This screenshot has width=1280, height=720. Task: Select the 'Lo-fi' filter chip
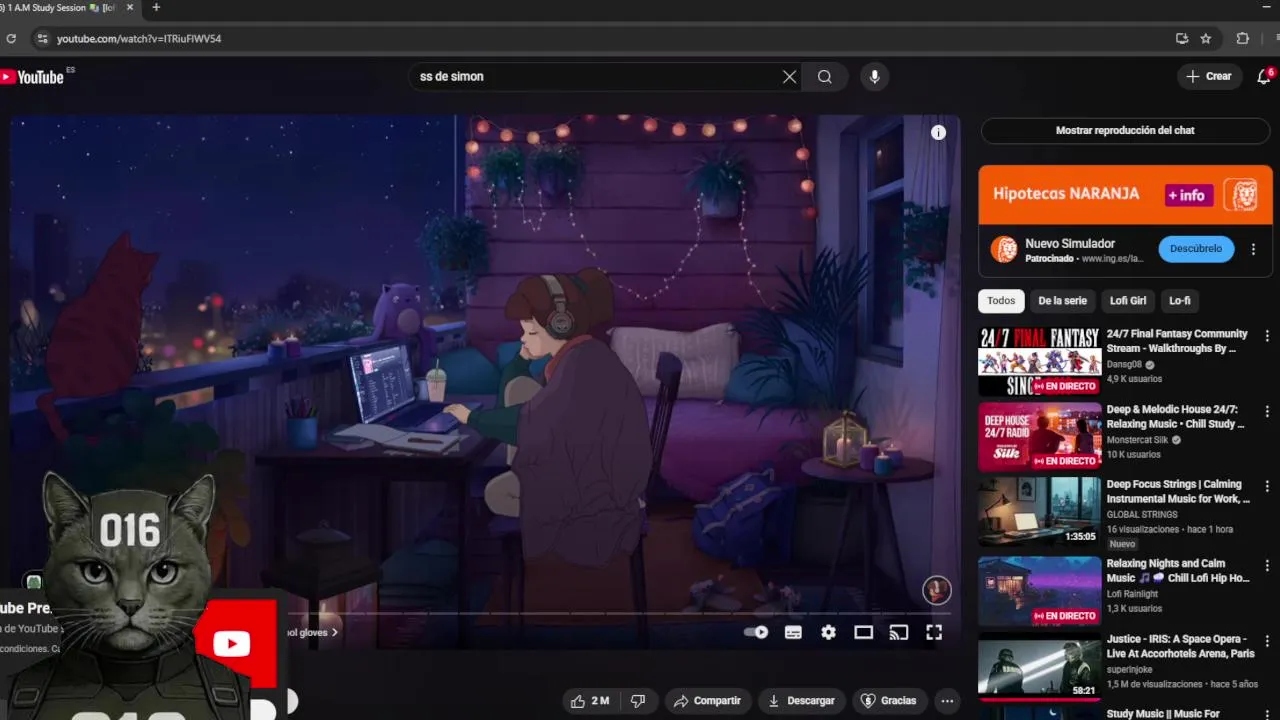(x=1180, y=301)
